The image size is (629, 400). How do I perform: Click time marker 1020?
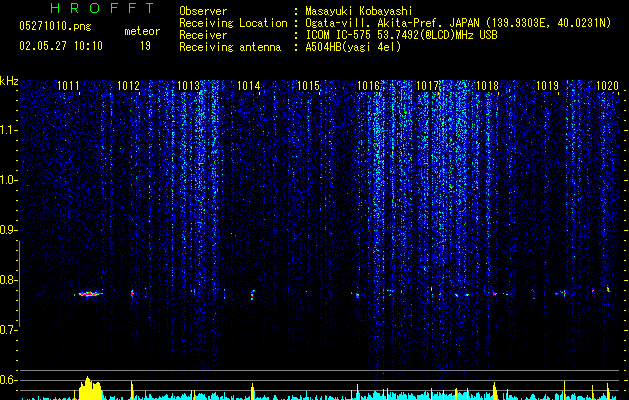[607, 86]
